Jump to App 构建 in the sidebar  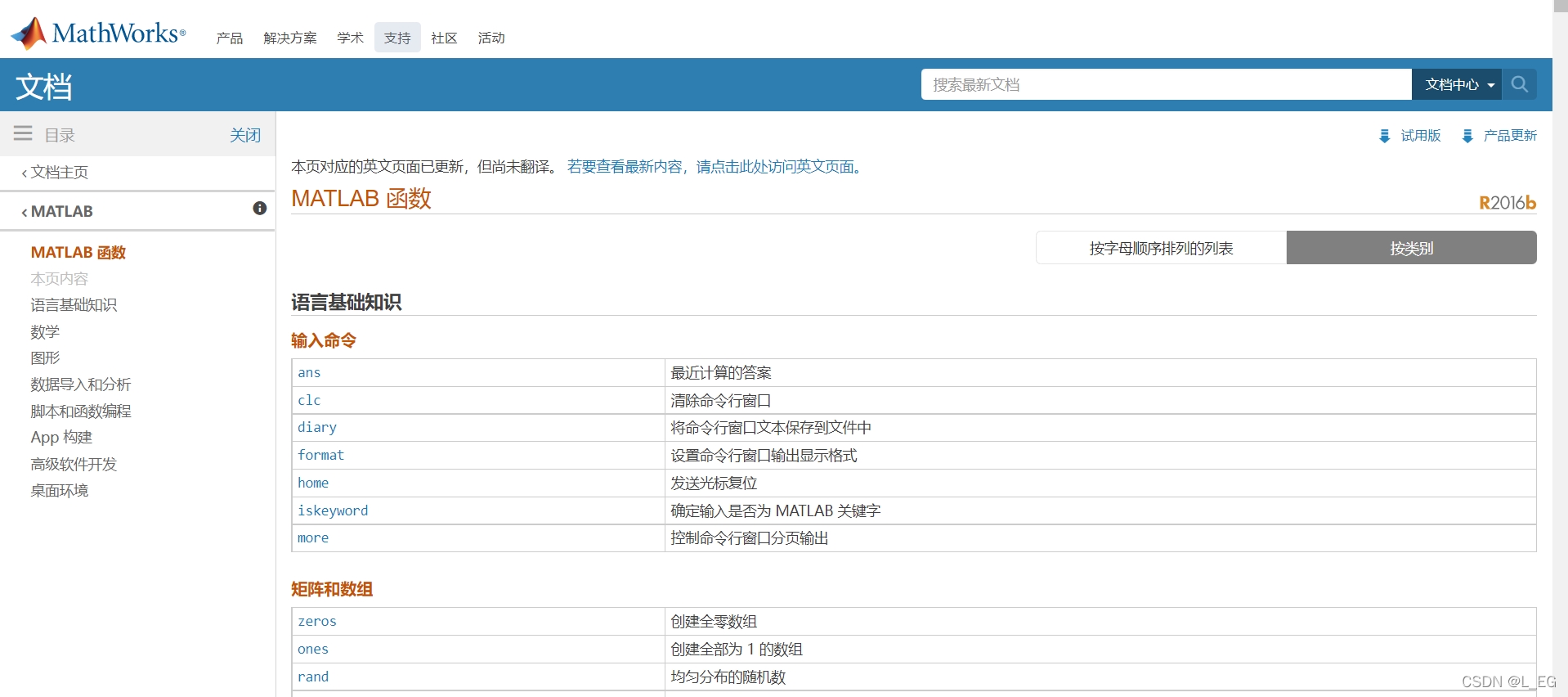coord(61,438)
